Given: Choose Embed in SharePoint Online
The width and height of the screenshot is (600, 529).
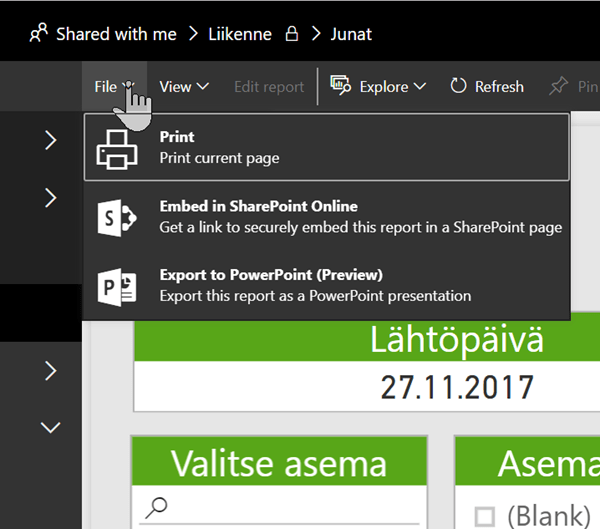Looking at the screenshot, I should 326,217.
